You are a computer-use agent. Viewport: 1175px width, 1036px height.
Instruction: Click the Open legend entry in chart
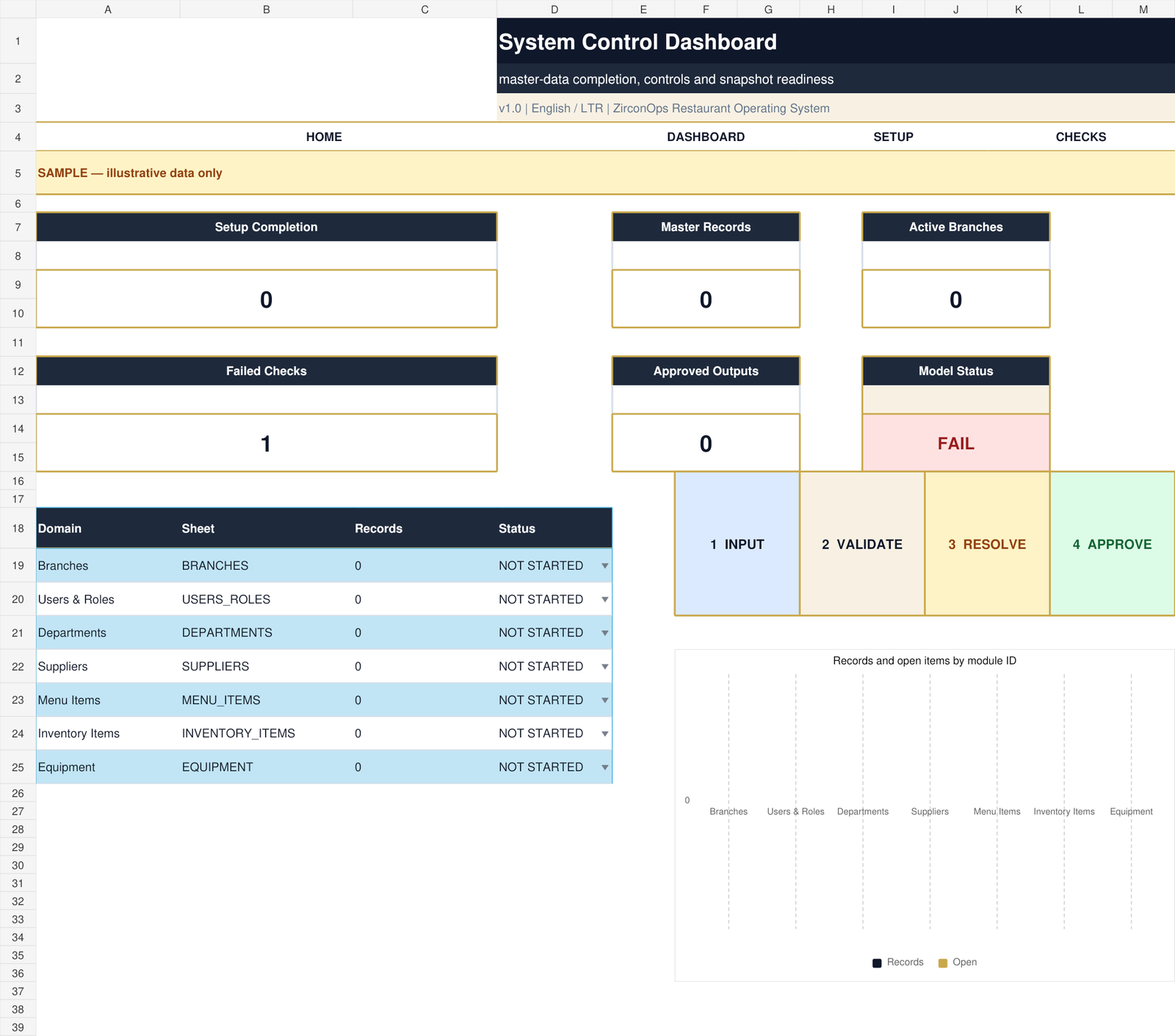point(958,963)
